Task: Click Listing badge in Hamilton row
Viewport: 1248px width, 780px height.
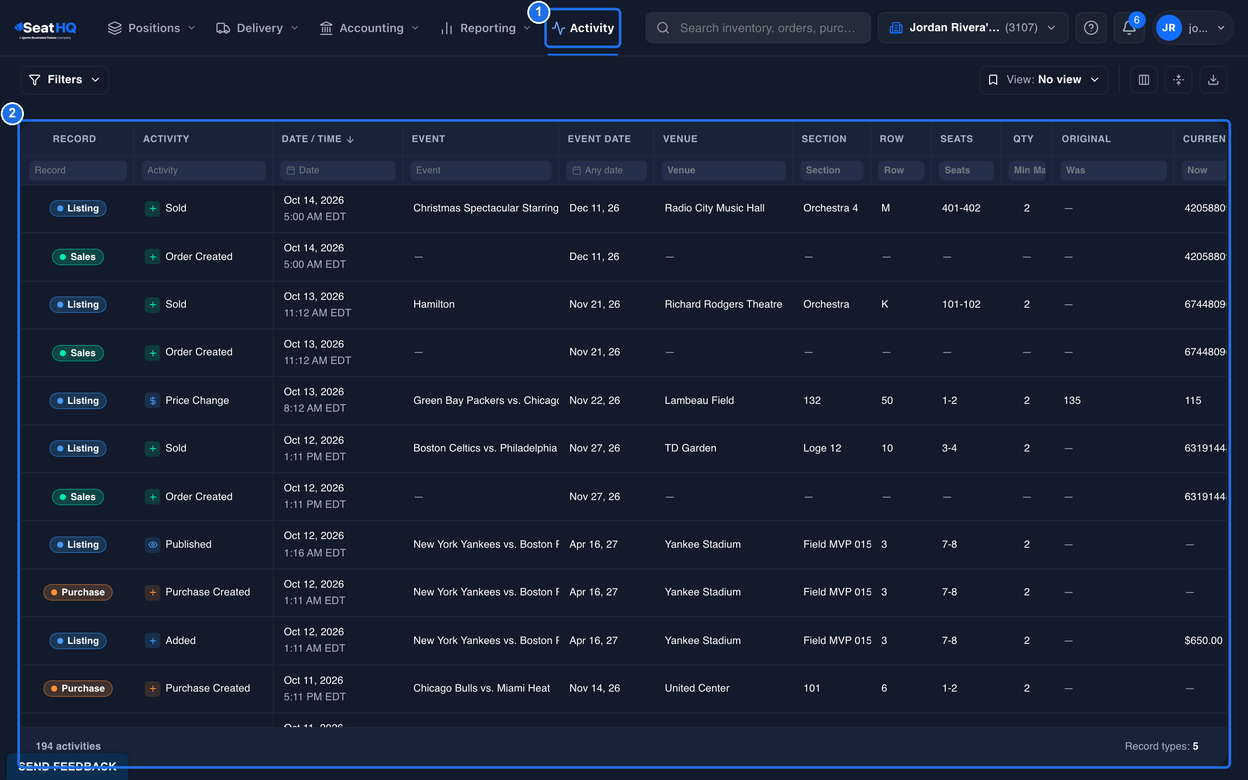Action: click(78, 305)
